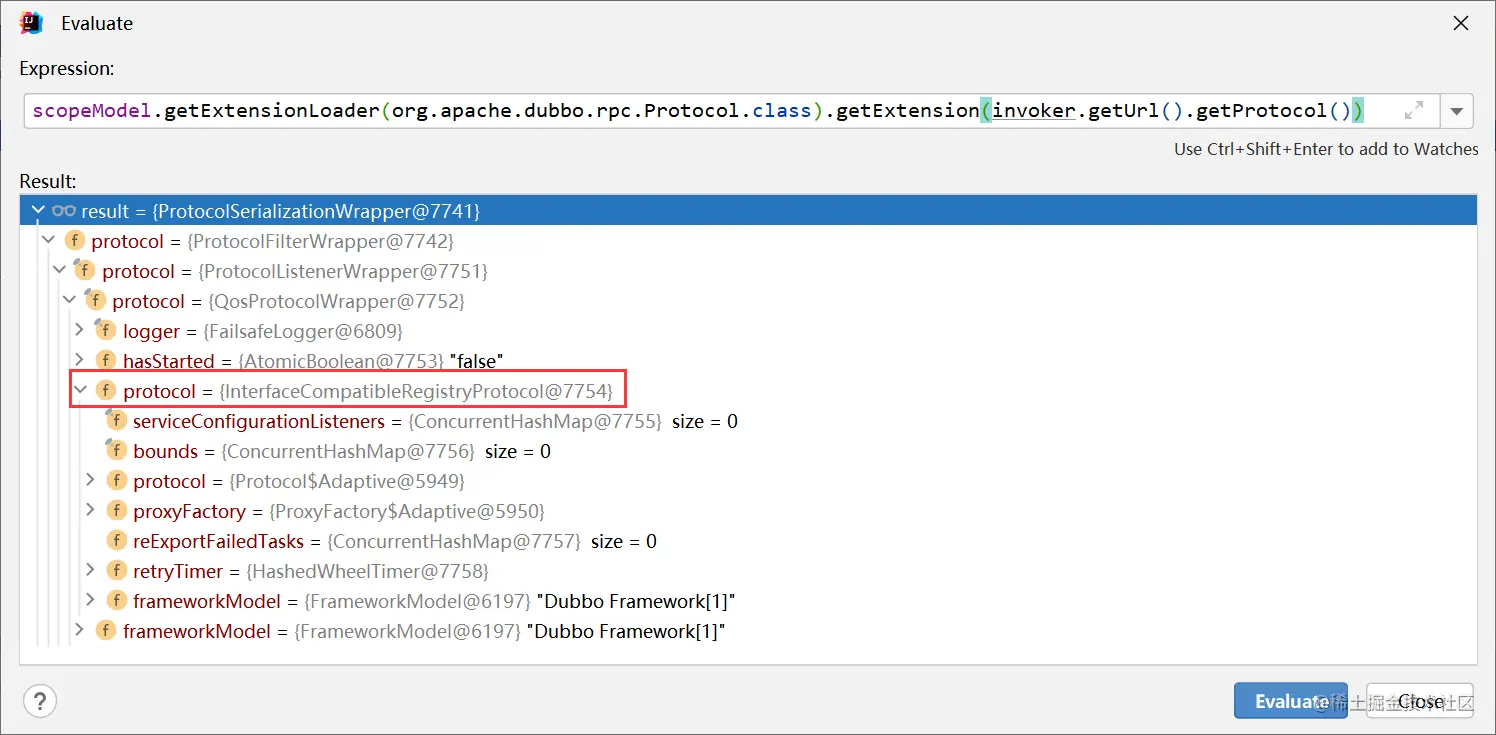Select the {QosProtocolWrapper@7752} value text
The height and width of the screenshot is (735, 1496).
pos(336,301)
